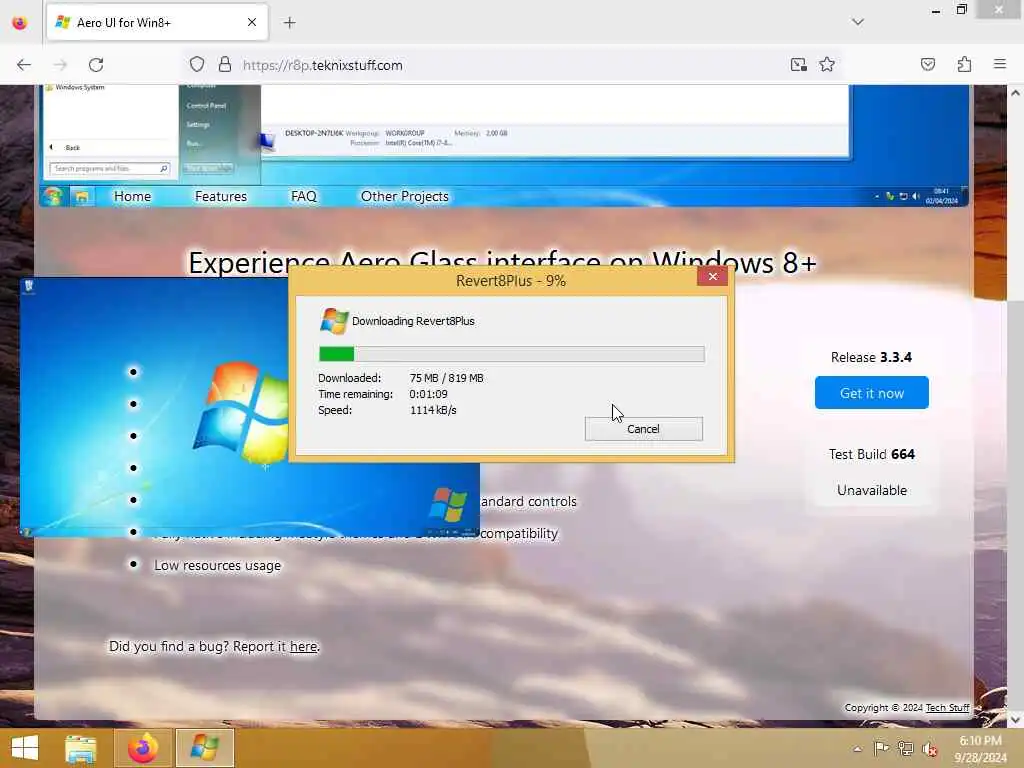The height and width of the screenshot is (768, 1024).
Task: Open the Extensions puzzle icon
Action: coord(964,65)
